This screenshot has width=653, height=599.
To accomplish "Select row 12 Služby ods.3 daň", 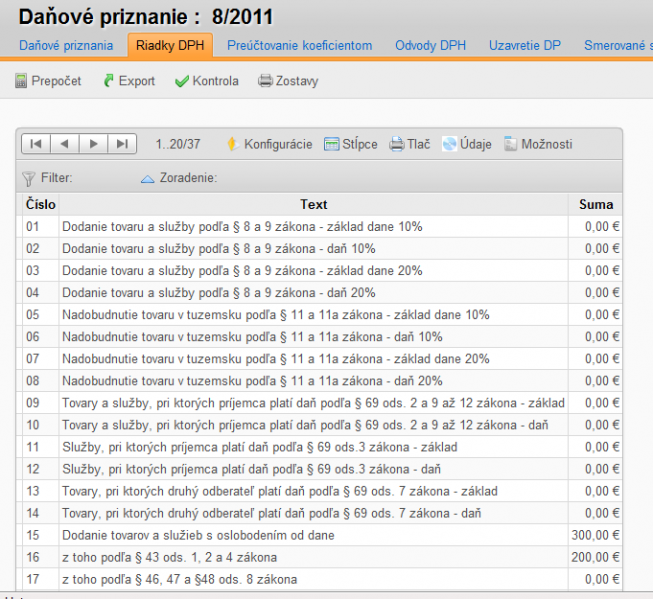I will click(319, 469).
